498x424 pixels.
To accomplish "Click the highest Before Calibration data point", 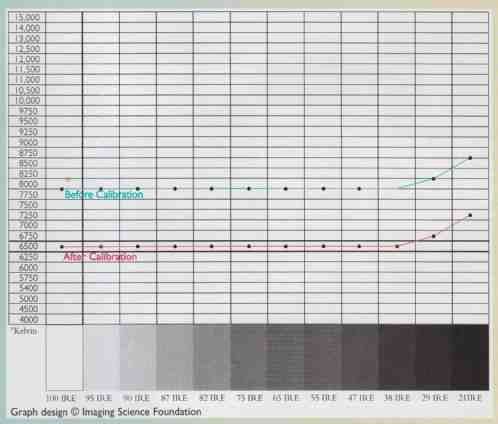I will [470, 158].
